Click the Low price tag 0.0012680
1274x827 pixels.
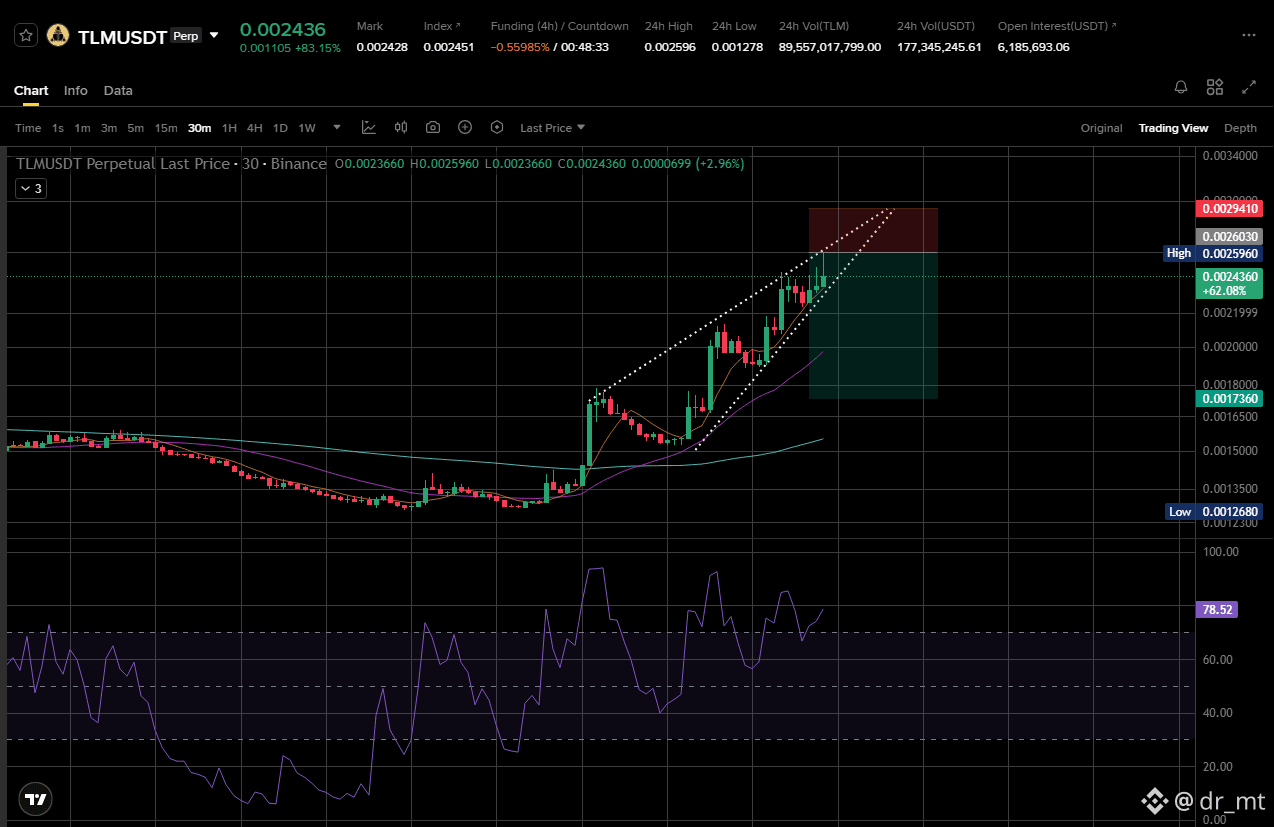[x=1212, y=512]
